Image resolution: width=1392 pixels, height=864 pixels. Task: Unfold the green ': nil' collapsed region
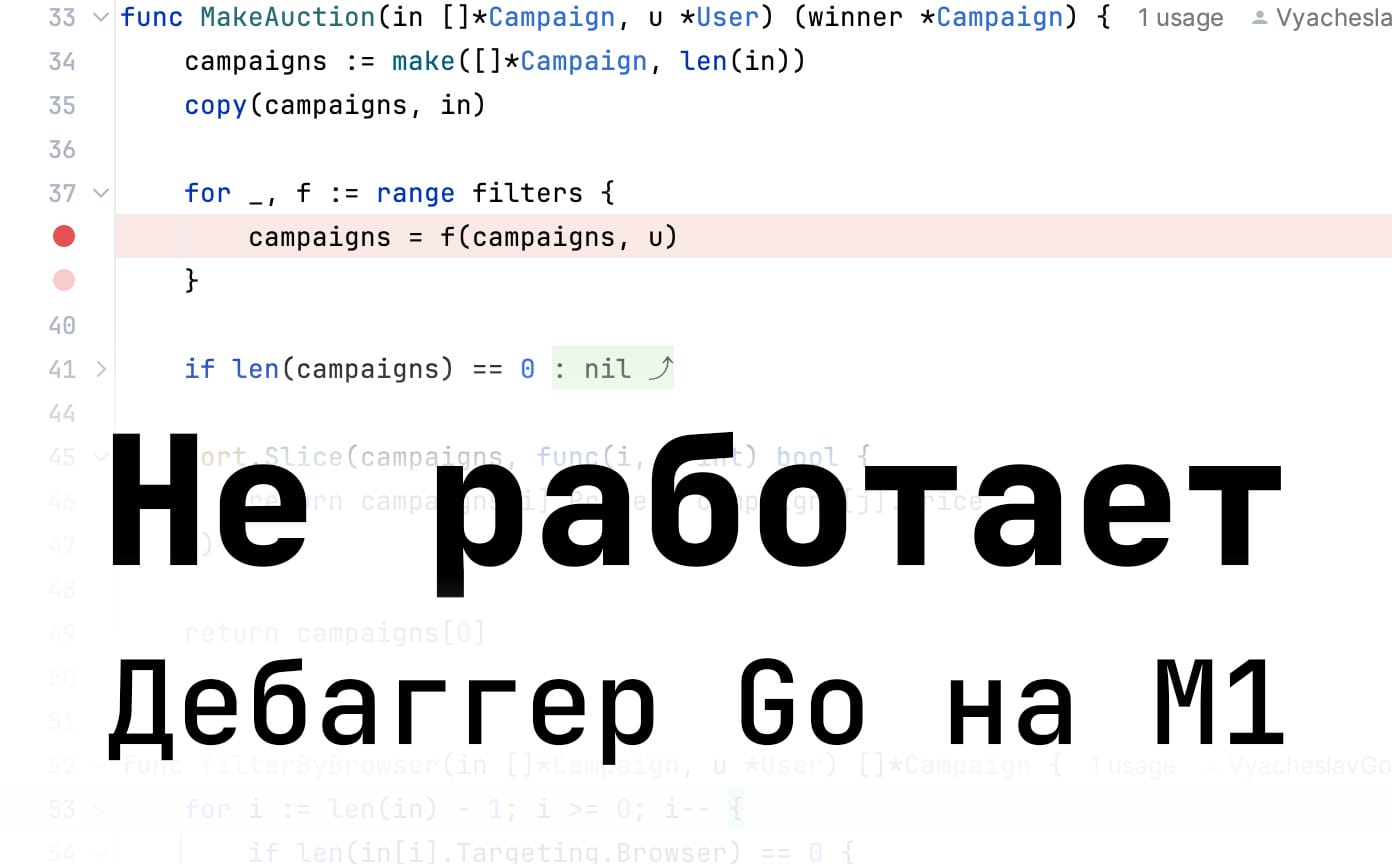(x=612, y=369)
